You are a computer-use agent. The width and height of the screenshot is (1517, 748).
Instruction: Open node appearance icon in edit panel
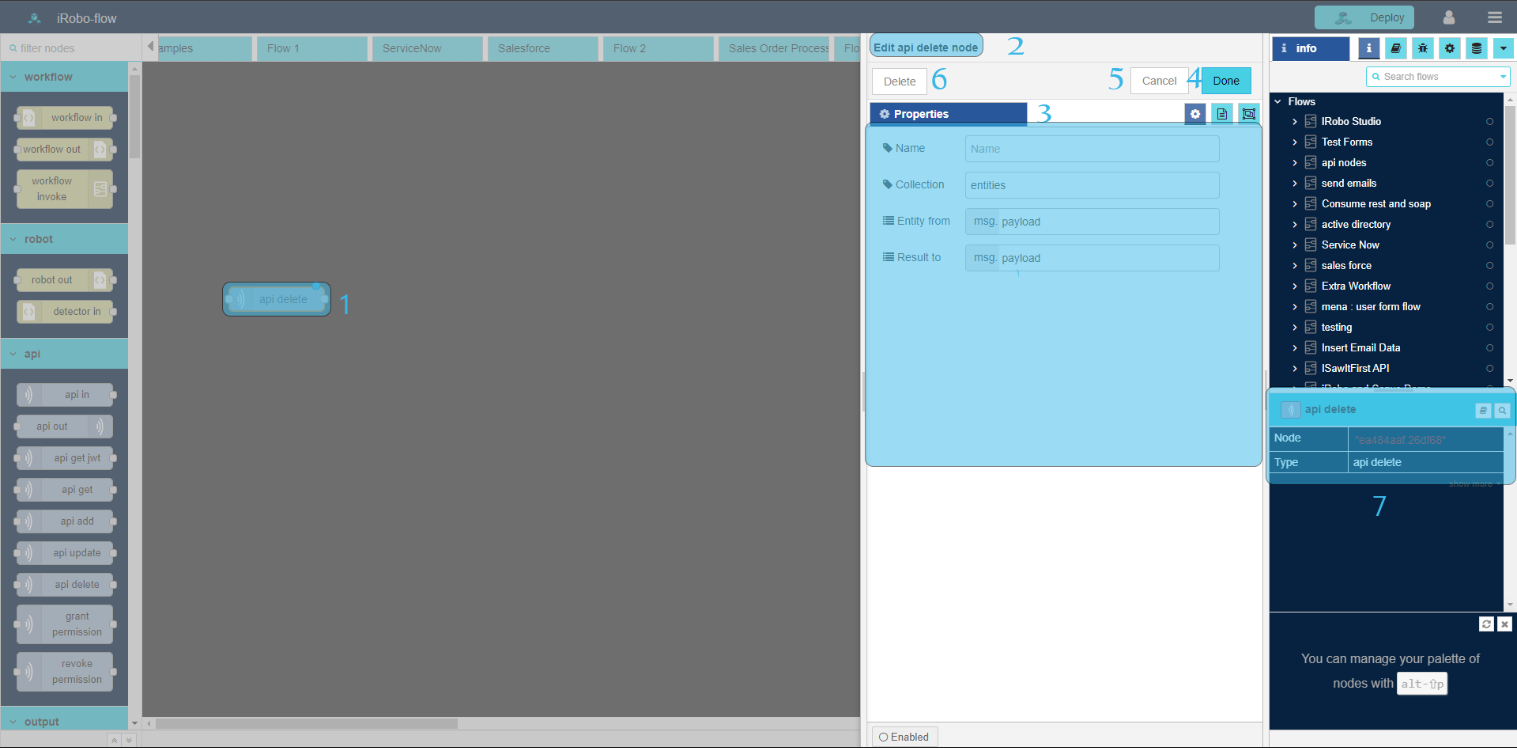click(x=1248, y=114)
